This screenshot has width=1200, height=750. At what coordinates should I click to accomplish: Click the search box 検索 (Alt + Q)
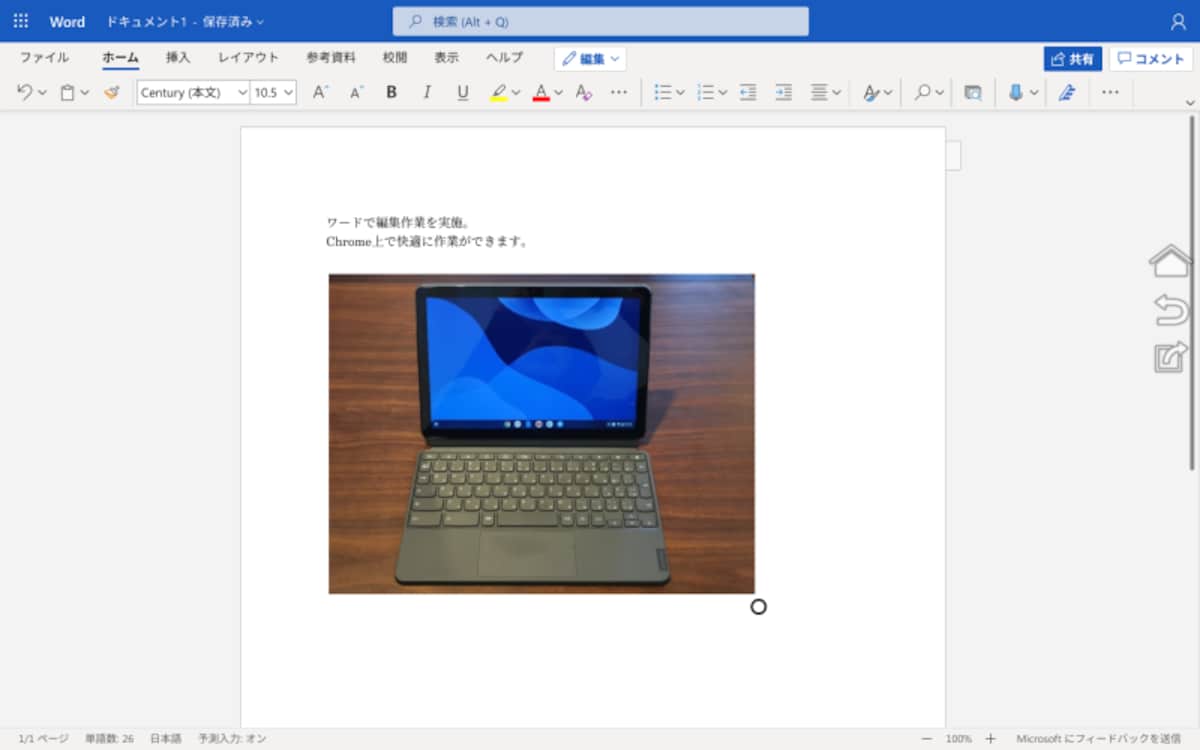point(600,21)
